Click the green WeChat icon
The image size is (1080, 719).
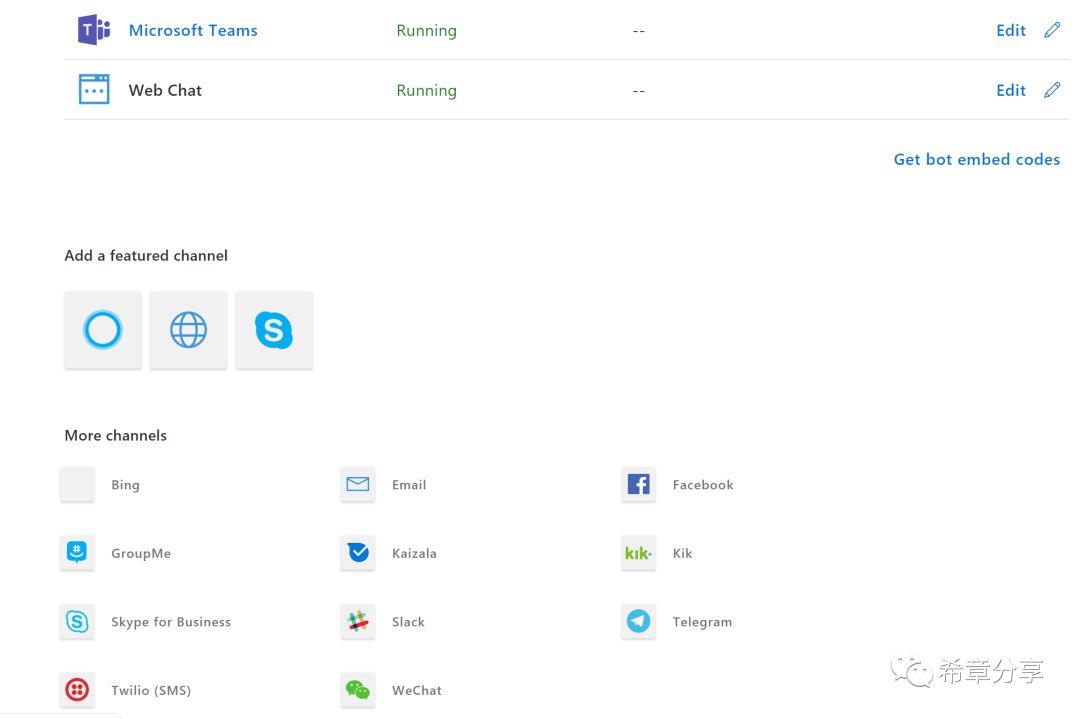[x=357, y=689]
